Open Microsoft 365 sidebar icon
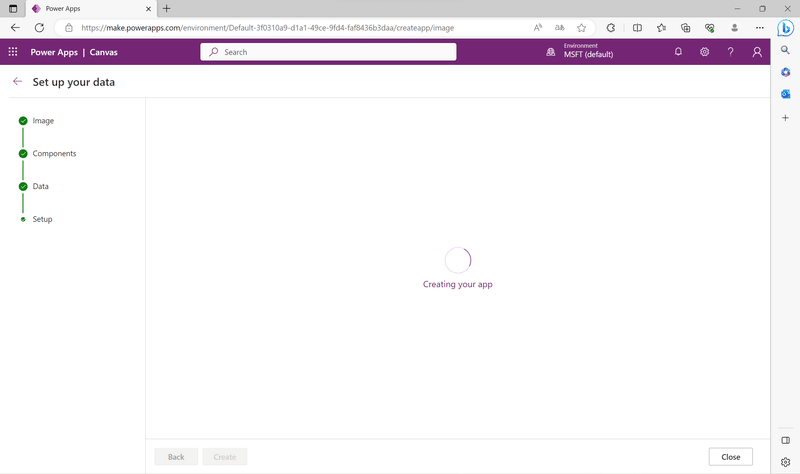Viewport: 800px width, 474px height. (785, 72)
